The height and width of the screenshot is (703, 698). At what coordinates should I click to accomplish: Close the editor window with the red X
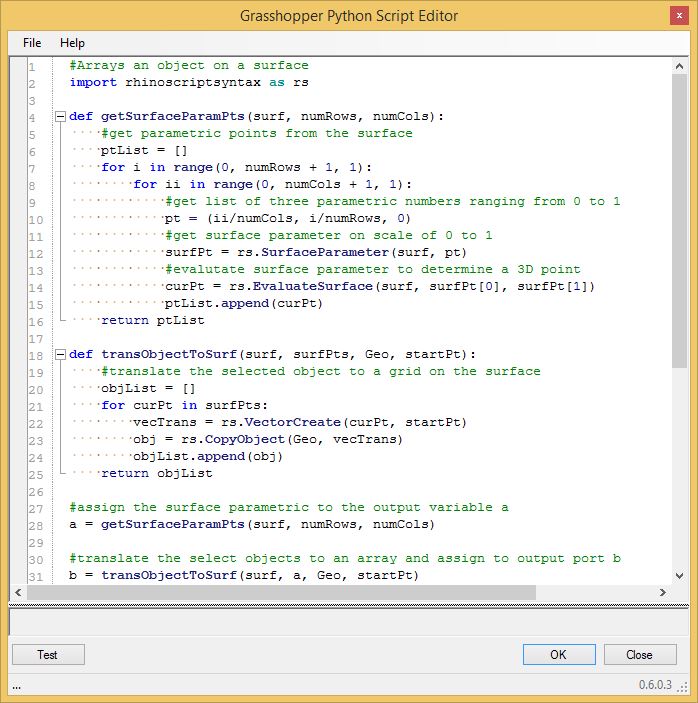679,16
